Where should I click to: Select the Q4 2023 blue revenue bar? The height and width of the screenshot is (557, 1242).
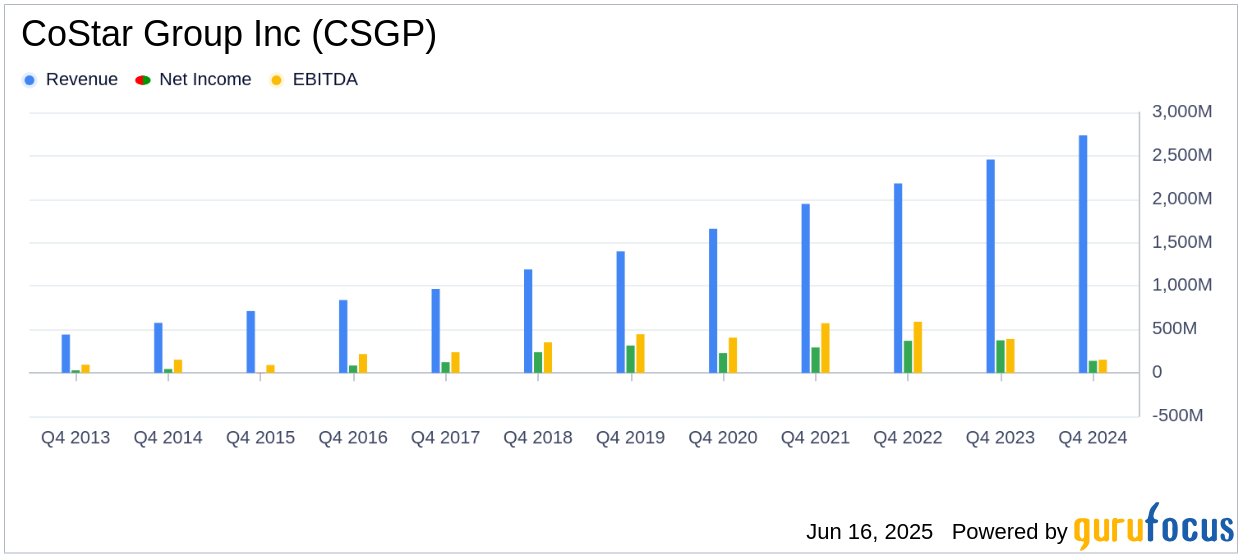coord(991,266)
